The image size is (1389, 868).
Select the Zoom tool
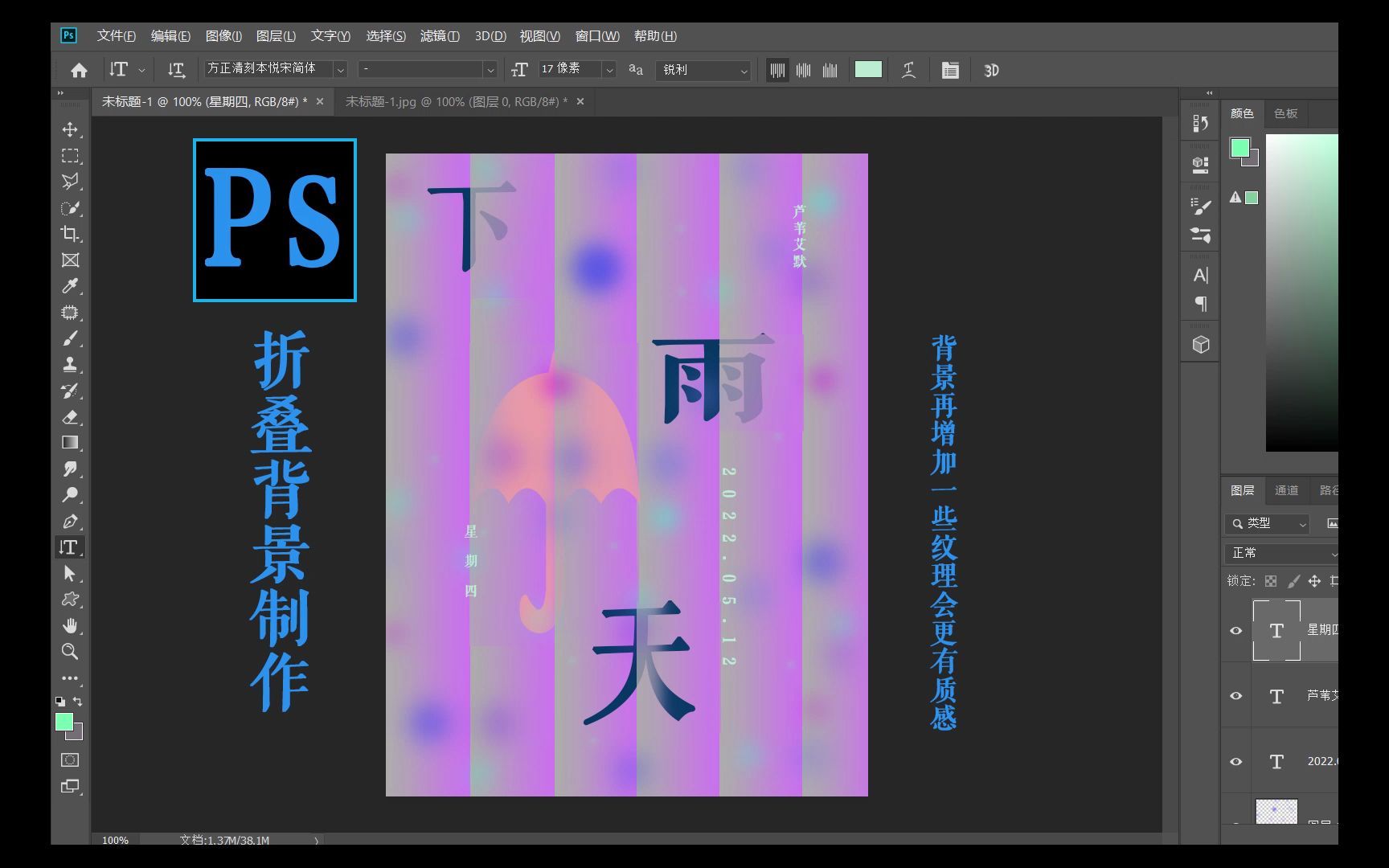[71, 652]
